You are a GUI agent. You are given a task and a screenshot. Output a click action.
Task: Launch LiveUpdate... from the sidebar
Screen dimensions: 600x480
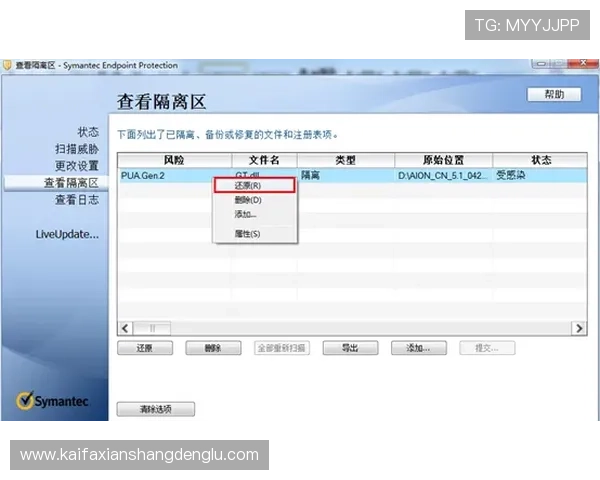click(x=67, y=234)
